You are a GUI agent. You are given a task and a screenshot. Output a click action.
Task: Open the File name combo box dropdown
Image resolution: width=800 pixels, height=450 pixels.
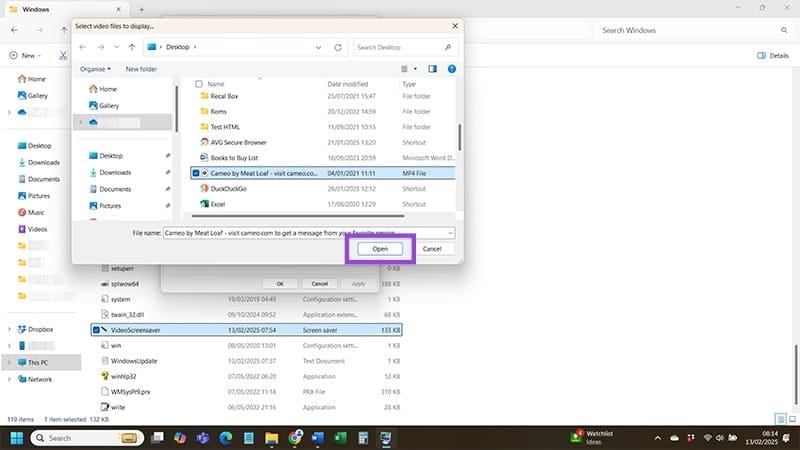[x=452, y=232]
